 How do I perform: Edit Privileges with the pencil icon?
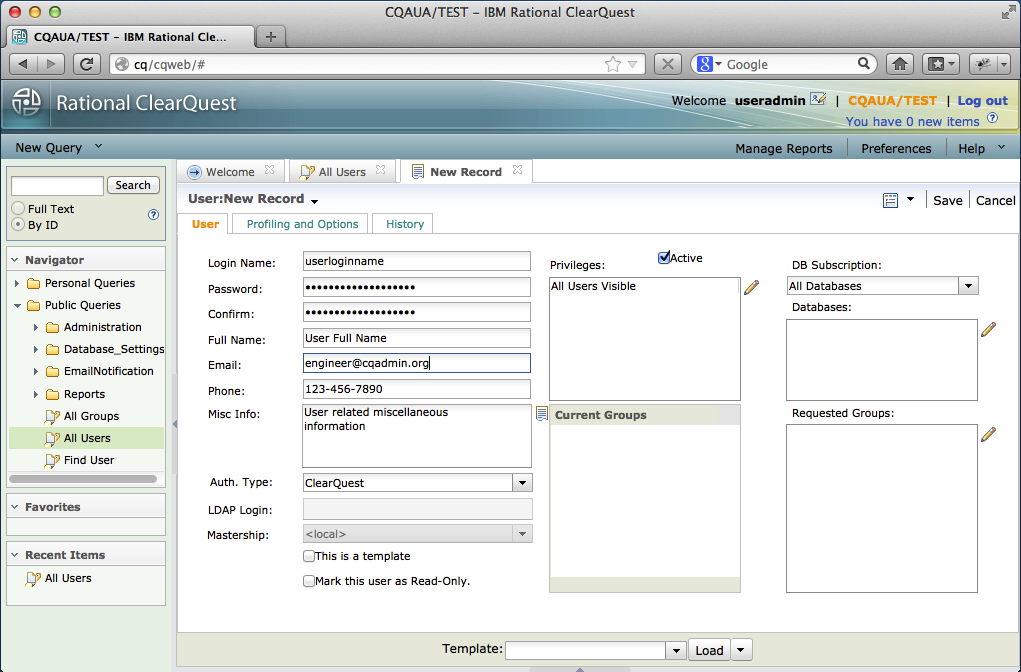pyautogui.click(x=751, y=287)
